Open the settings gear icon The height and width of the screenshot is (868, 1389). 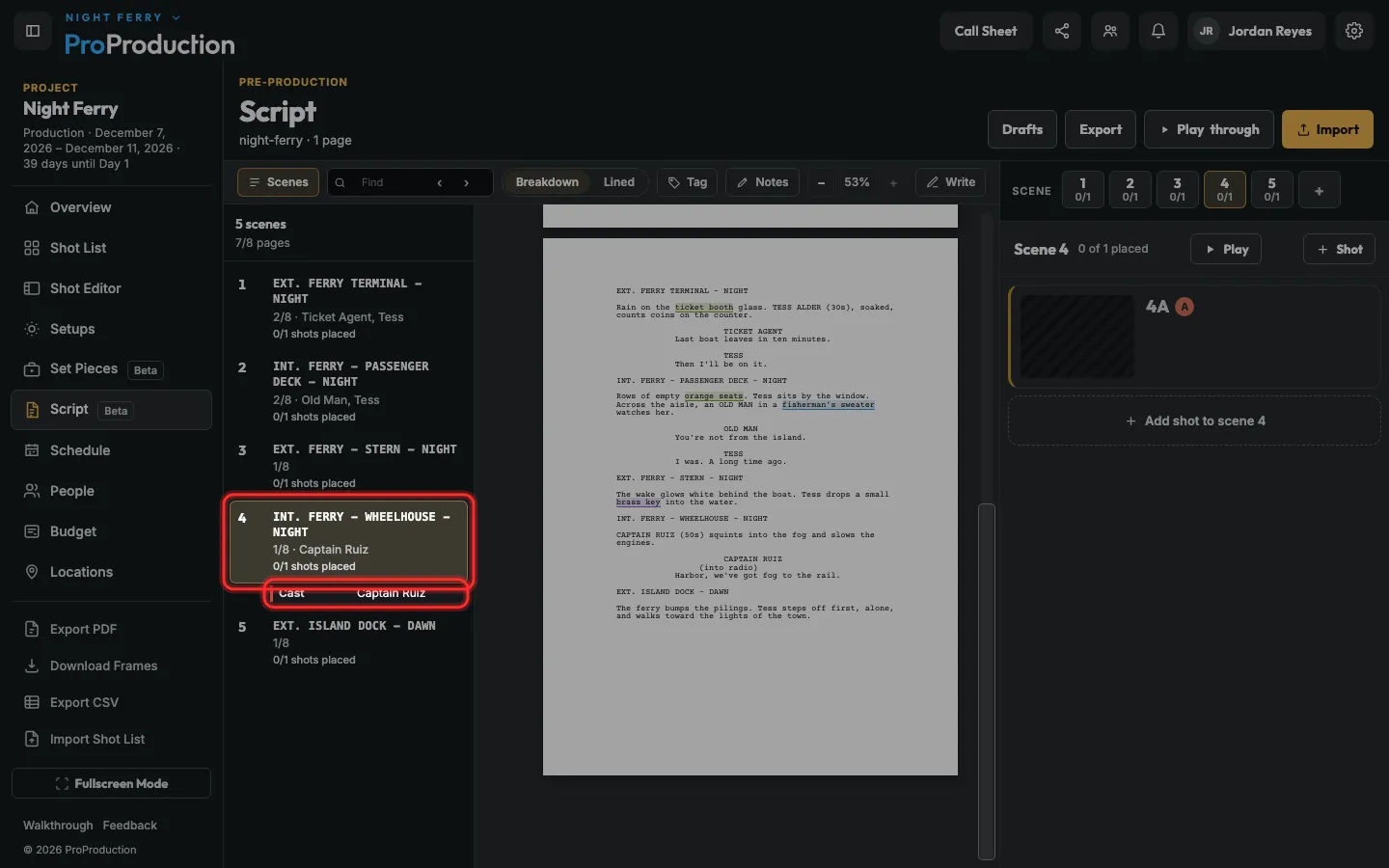[1354, 31]
